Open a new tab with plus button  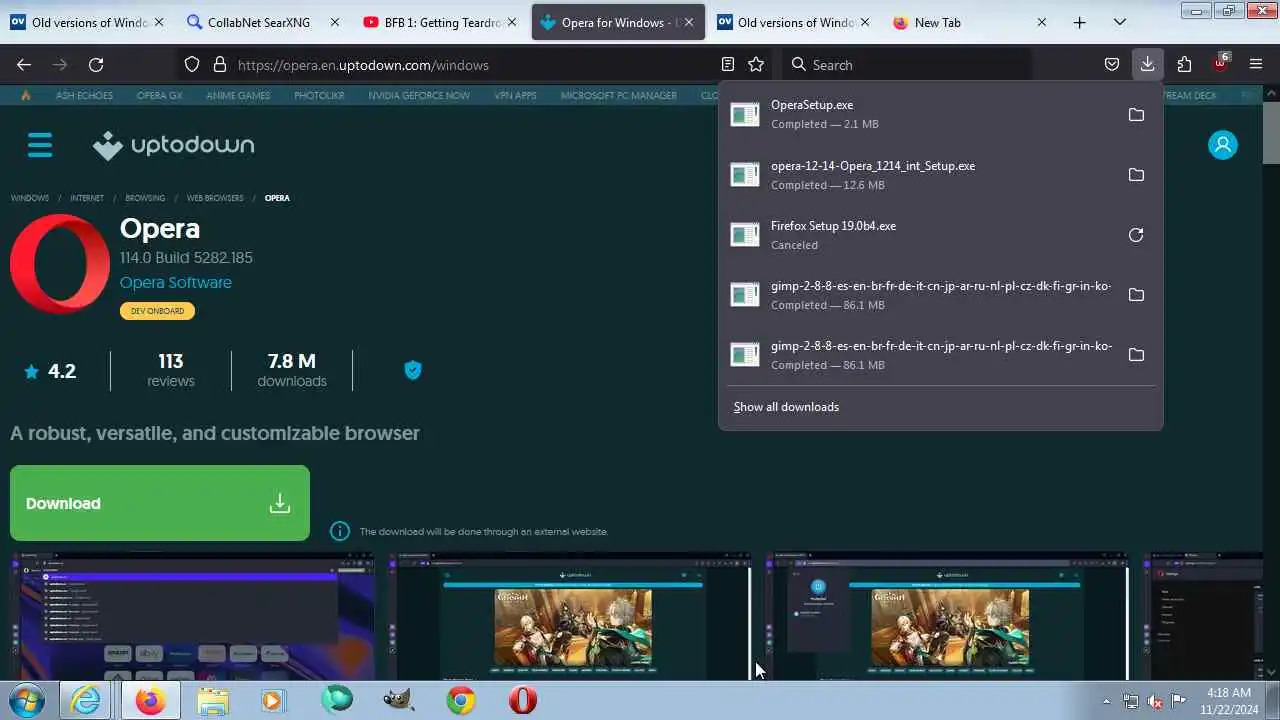pos(1080,22)
